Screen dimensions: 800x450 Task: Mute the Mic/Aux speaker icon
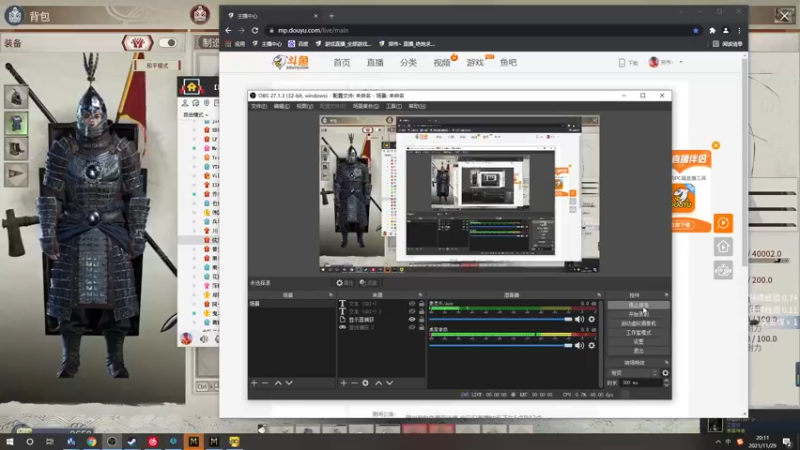[579, 319]
